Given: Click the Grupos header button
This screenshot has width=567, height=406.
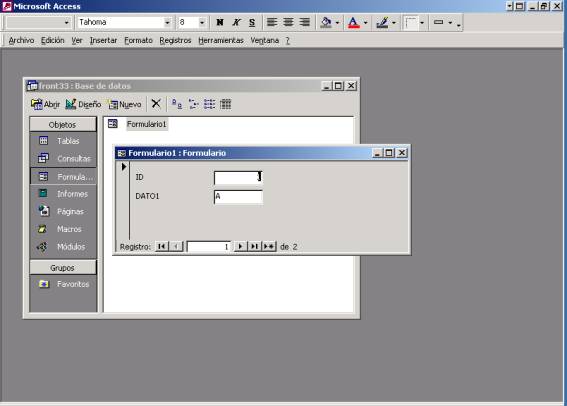Looking at the screenshot, I should point(63,268).
